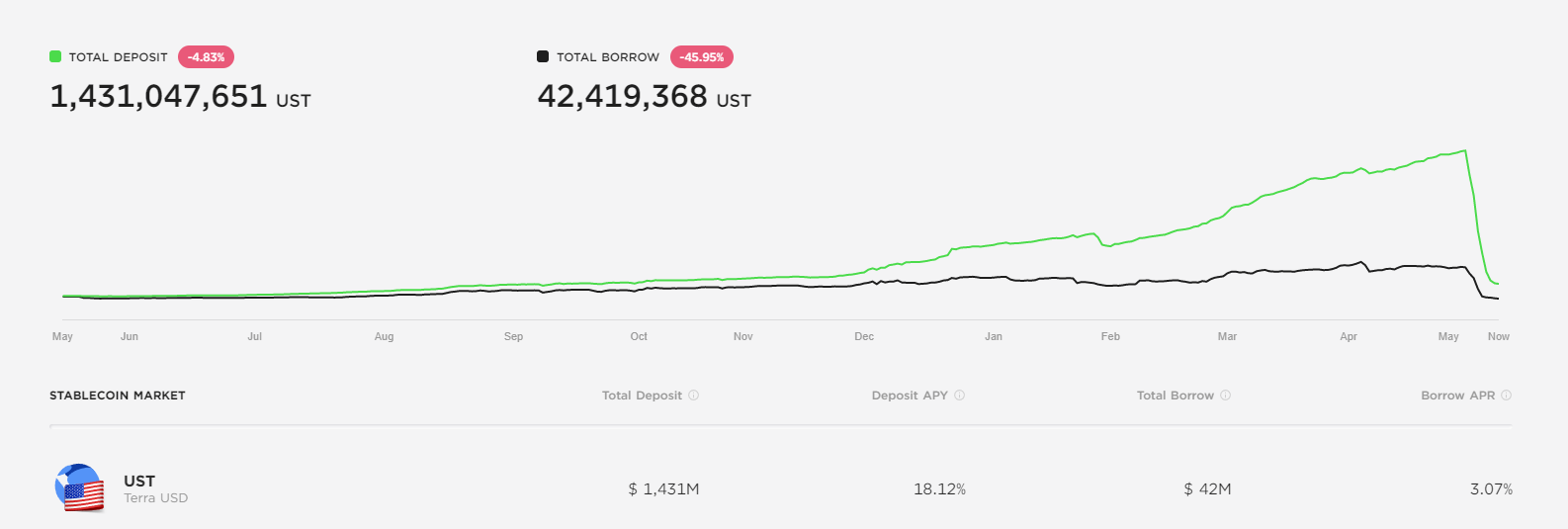Click the -45.95% borrow change badge

[702, 57]
